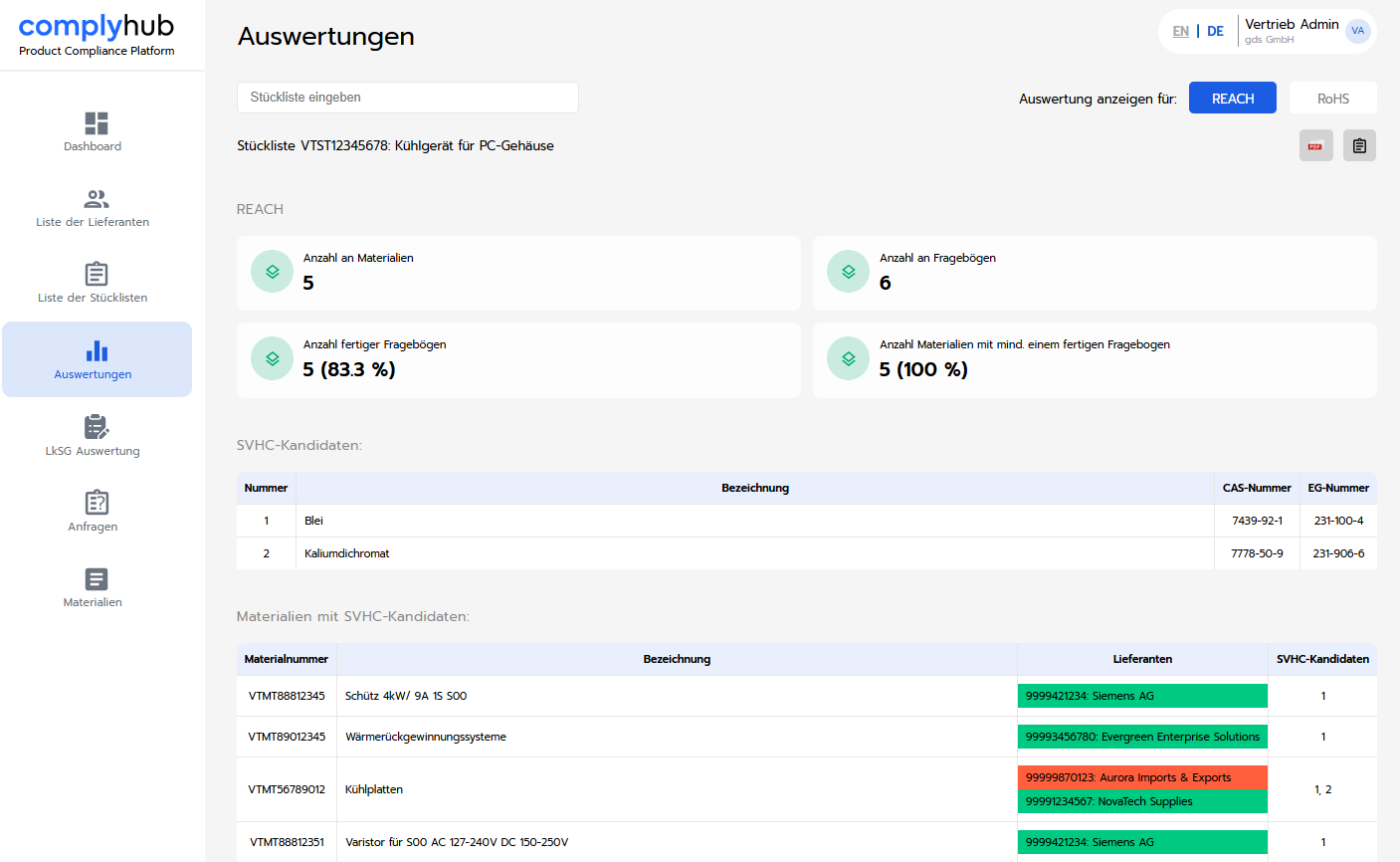This screenshot has height=862, width=1400.
Task: Click SVHC candidates value 1, 2
Action: [1322, 789]
